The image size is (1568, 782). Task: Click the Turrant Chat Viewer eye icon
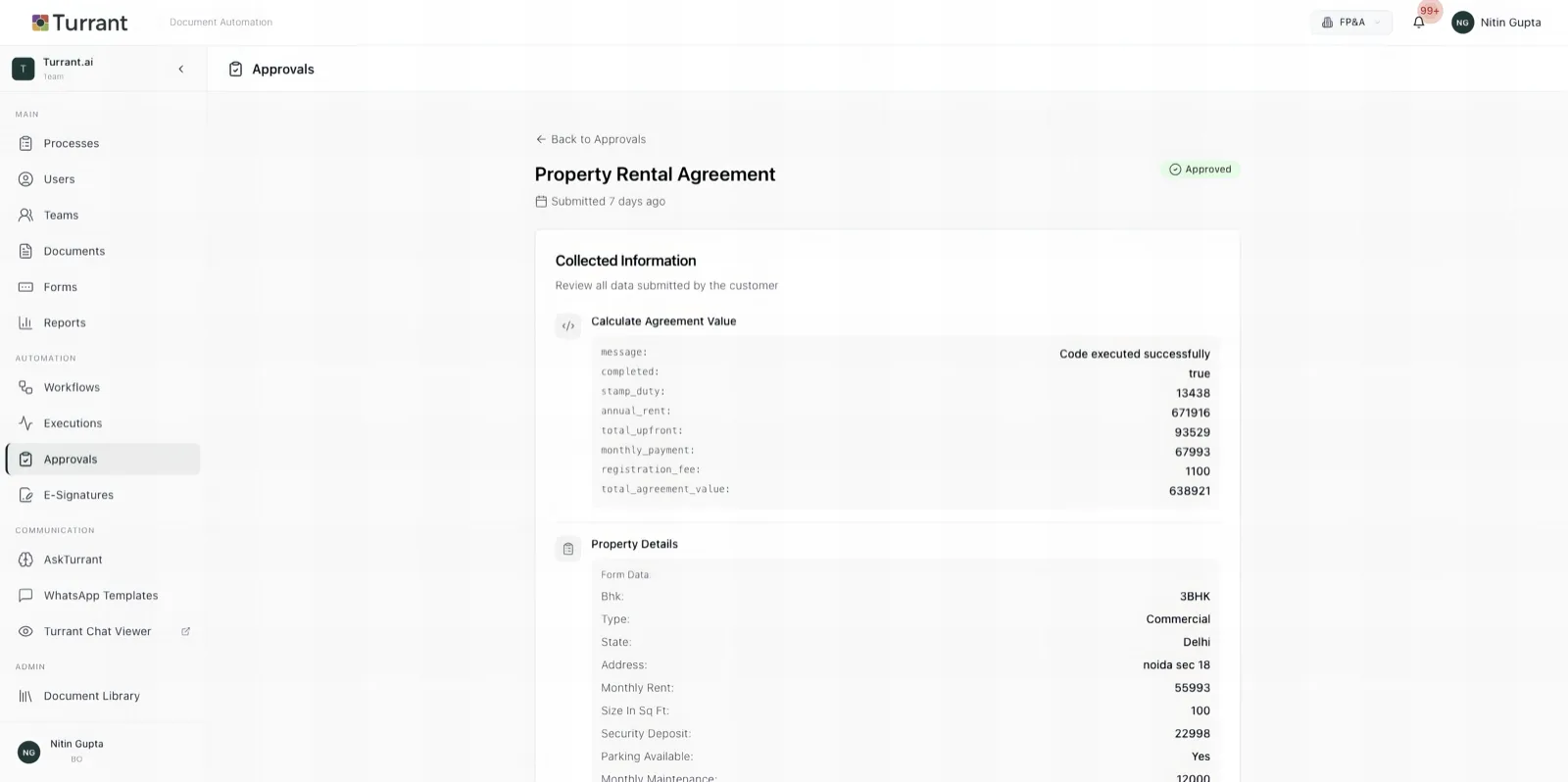point(26,631)
